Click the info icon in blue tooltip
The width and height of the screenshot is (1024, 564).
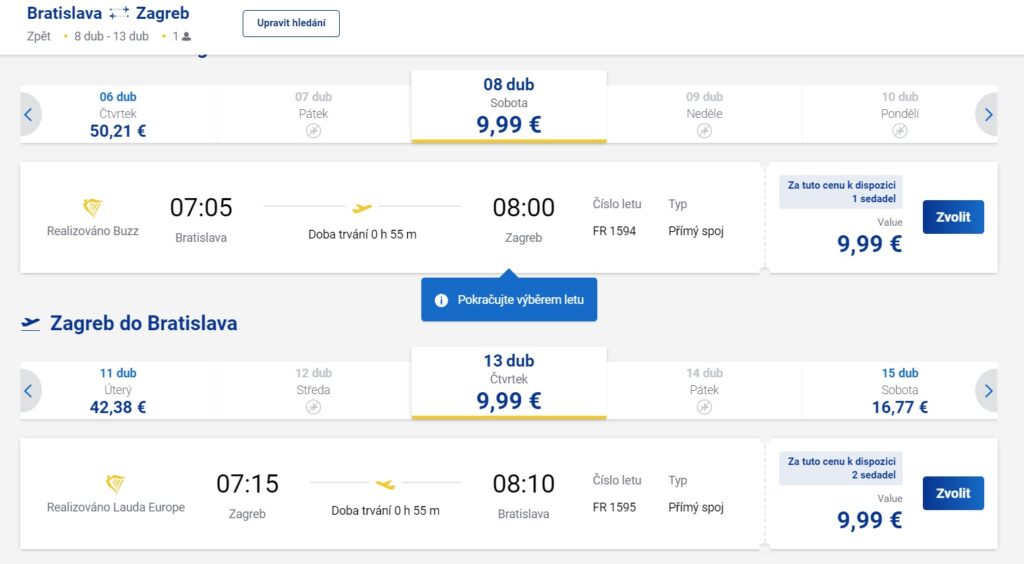point(441,300)
